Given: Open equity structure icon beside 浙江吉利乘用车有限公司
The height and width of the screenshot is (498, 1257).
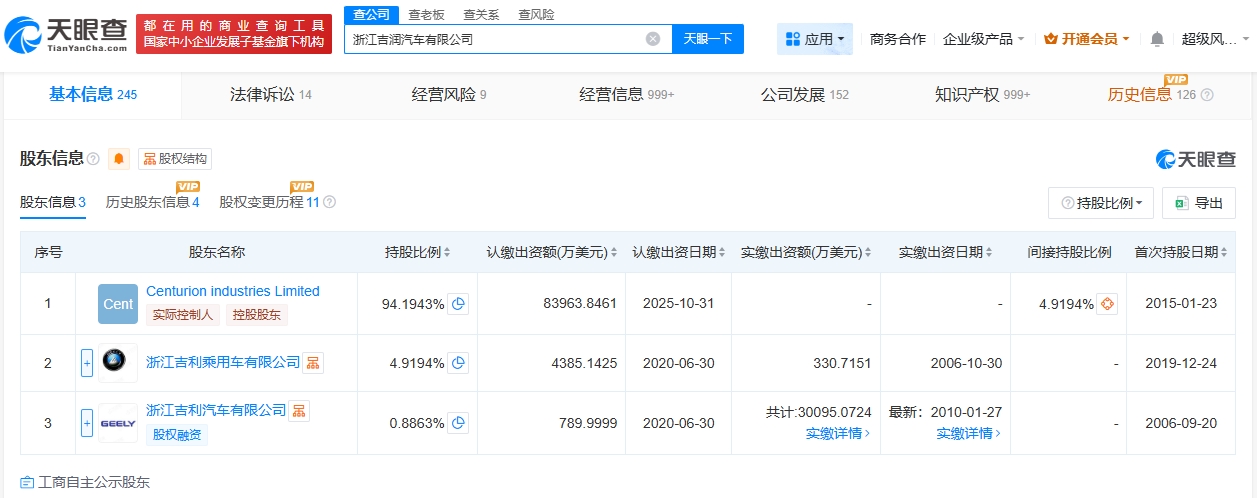Looking at the screenshot, I should point(313,362).
